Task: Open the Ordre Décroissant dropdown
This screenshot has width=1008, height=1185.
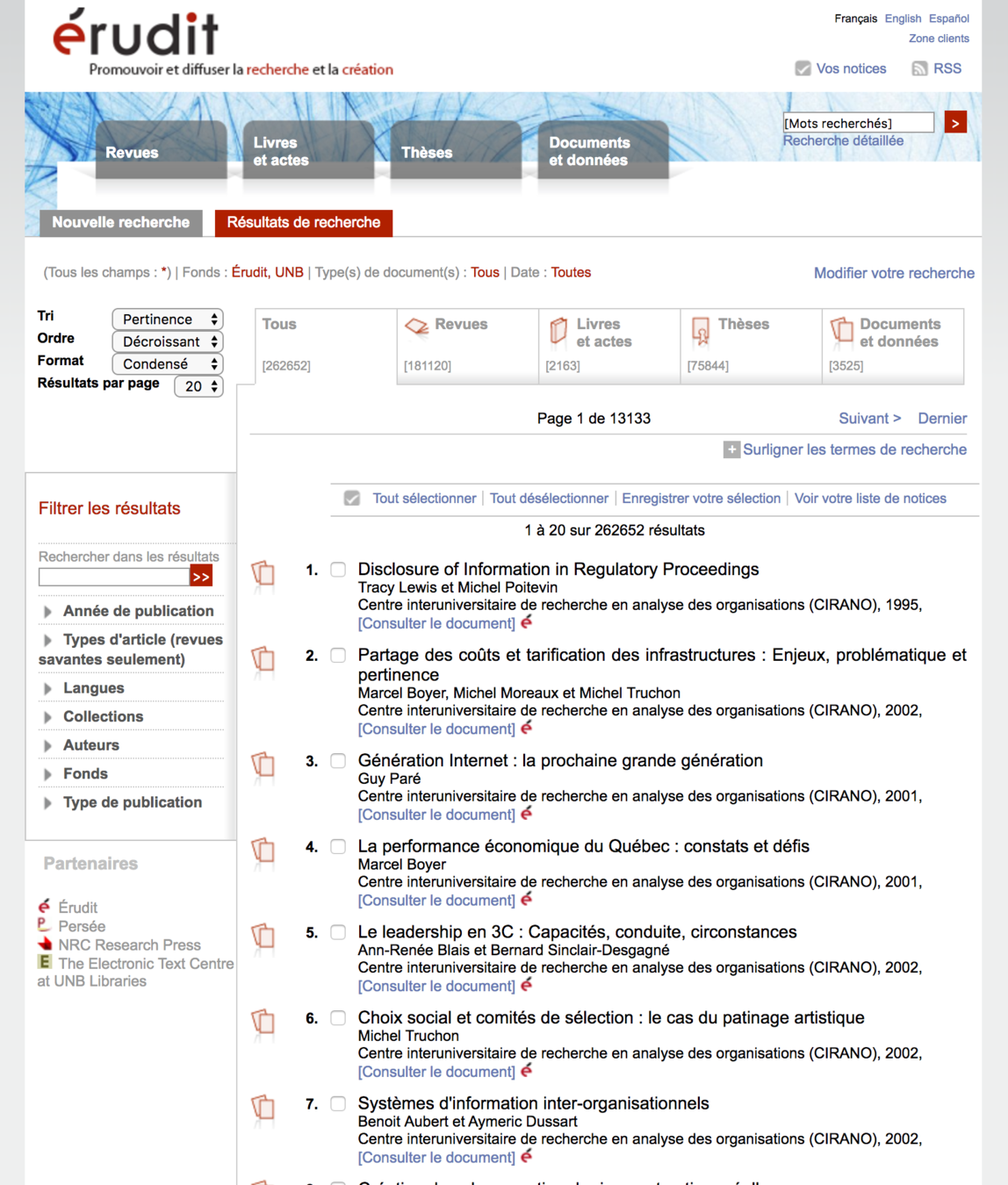Action: click(168, 341)
